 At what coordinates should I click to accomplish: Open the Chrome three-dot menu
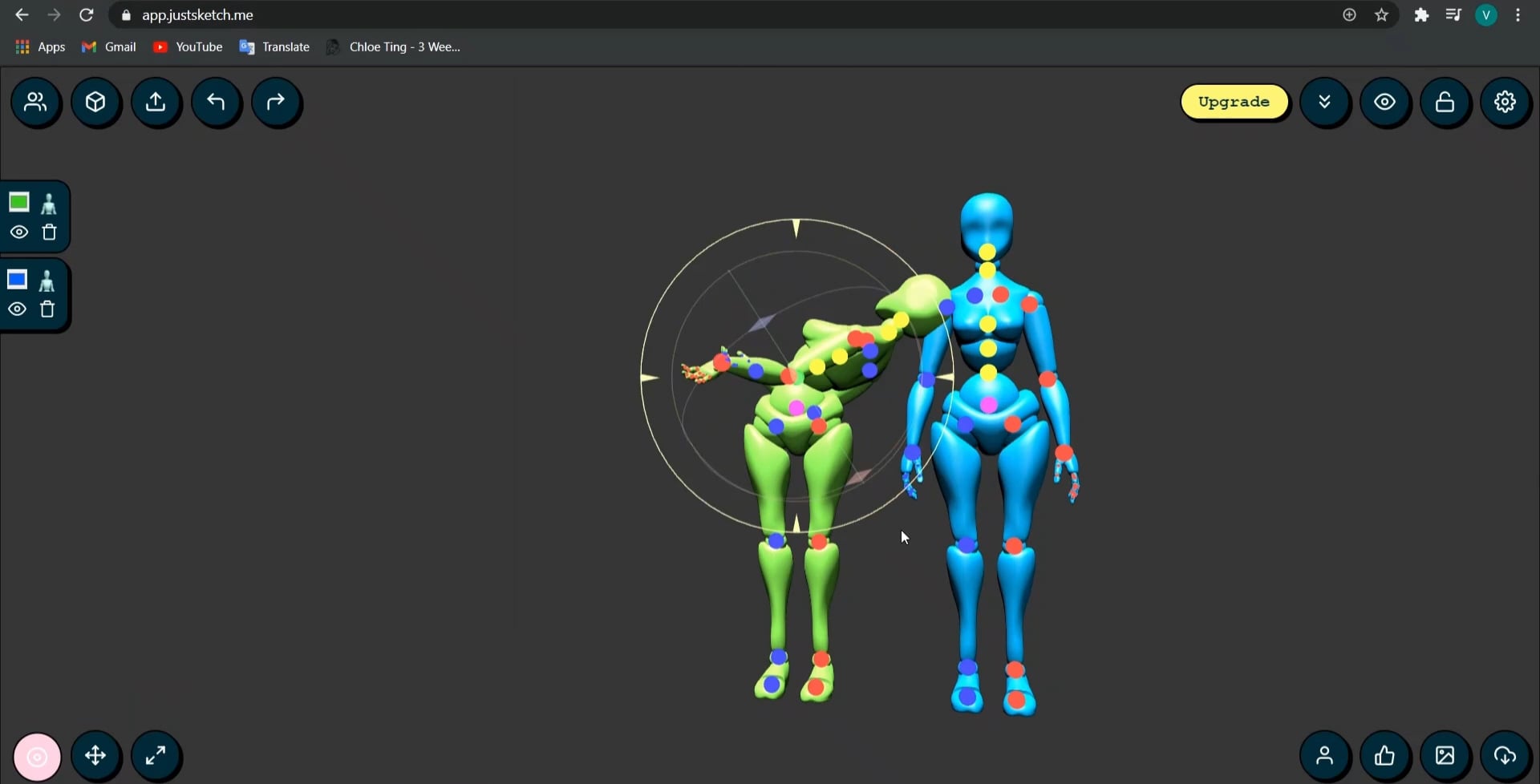click(x=1518, y=14)
